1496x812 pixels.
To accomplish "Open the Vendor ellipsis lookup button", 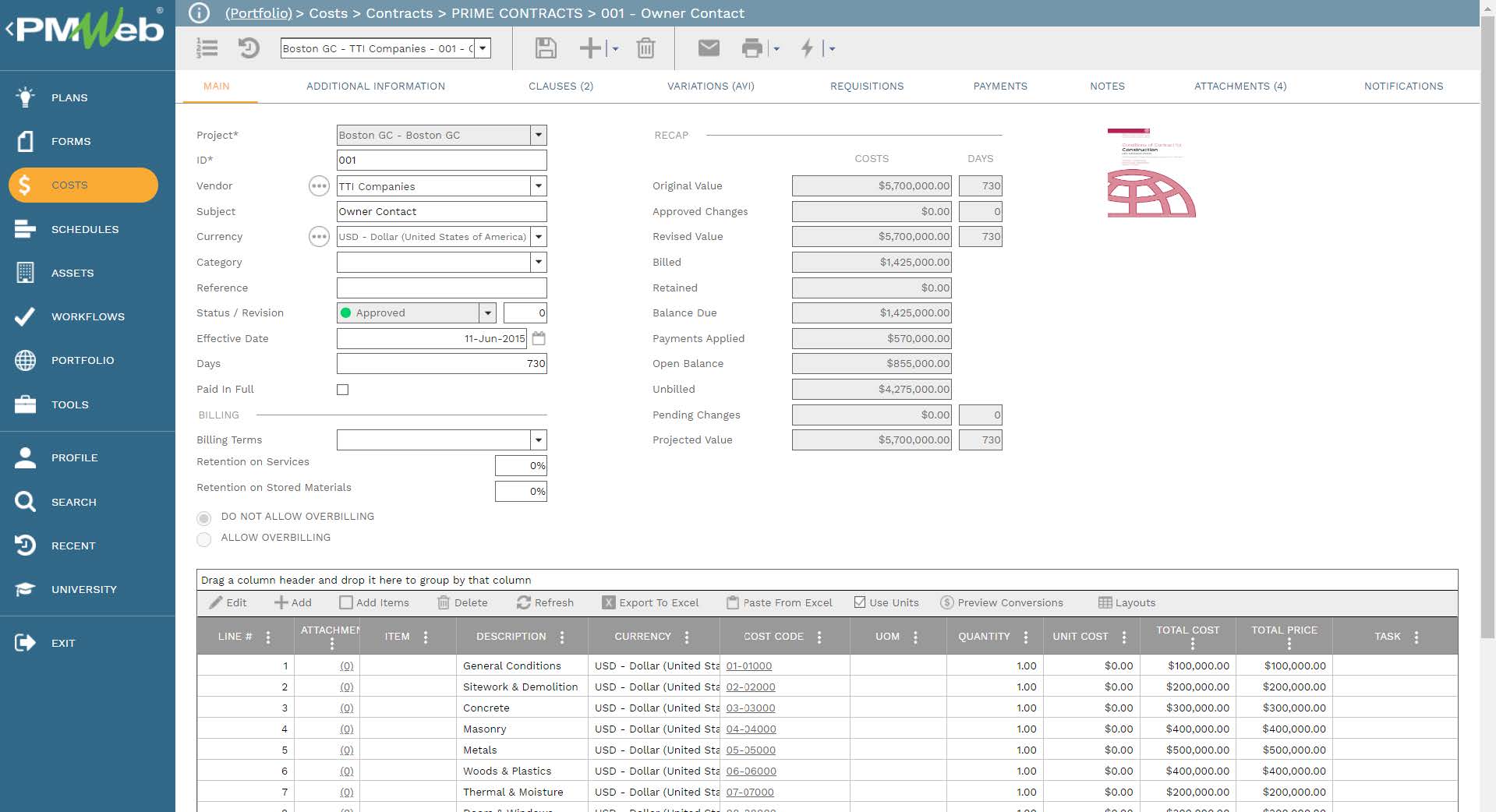I will coord(319,186).
